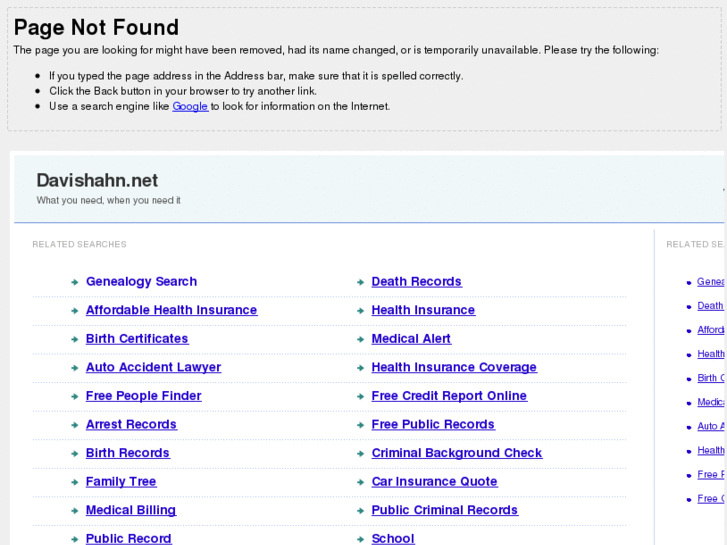Click the arrow icon beside Genealogy Search
Image resolution: width=727 pixels, height=545 pixels.
(x=75, y=283)
